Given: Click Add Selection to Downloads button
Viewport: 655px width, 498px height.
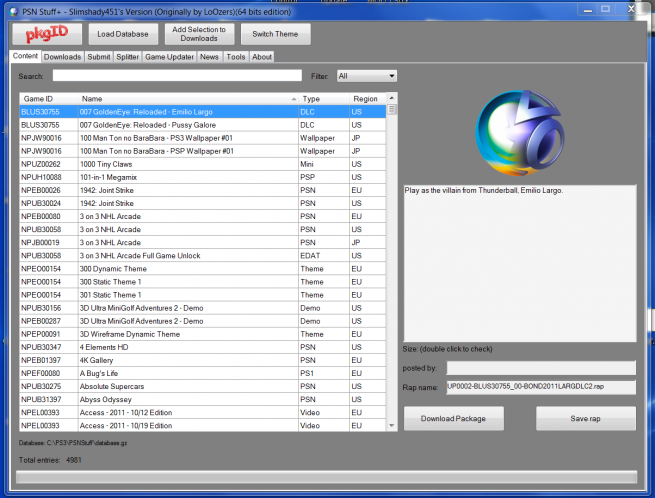Looking at the screenshot, I should tap(199, 34).
